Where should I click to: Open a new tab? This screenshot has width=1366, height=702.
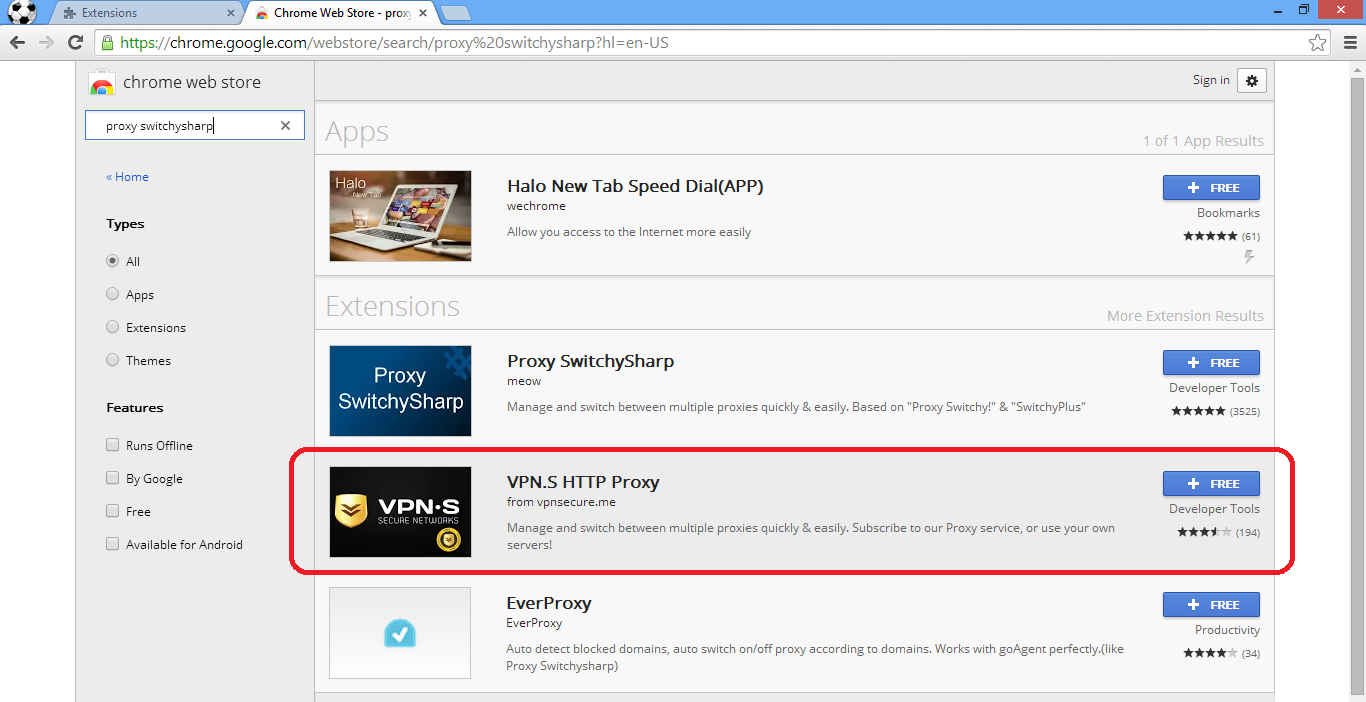pos(455,13)
